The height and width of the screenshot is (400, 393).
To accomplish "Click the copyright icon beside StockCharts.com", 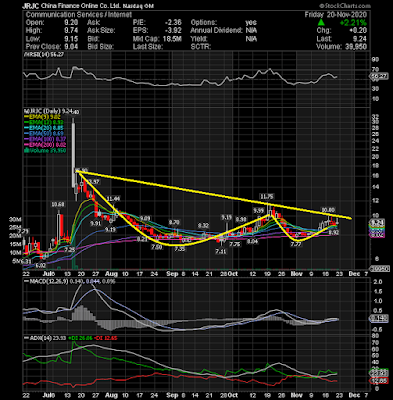I will pos(321,6).
